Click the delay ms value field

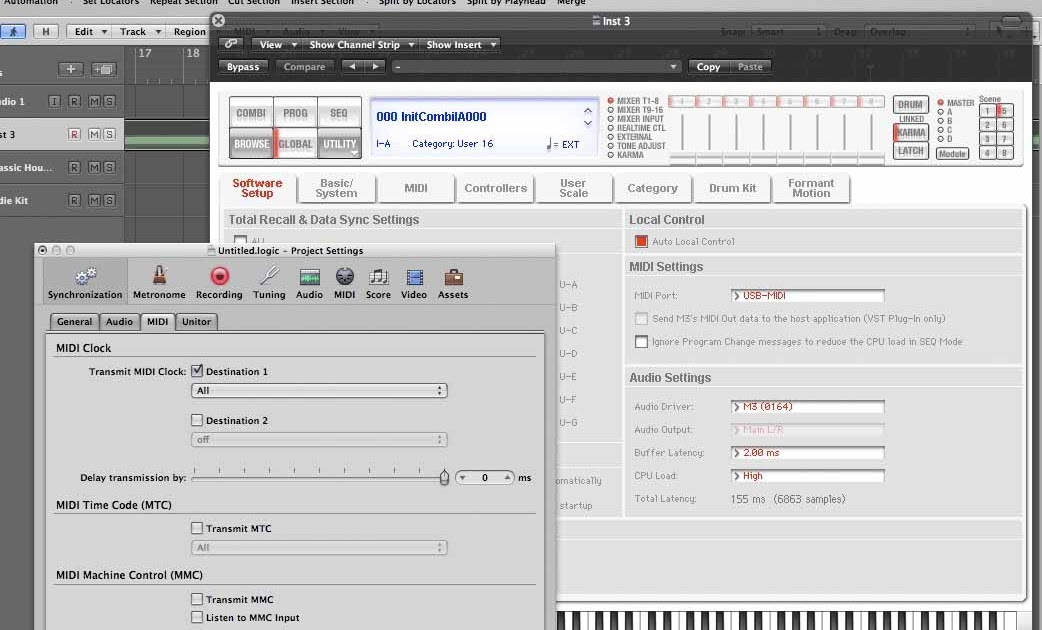[x=484, y=477]
